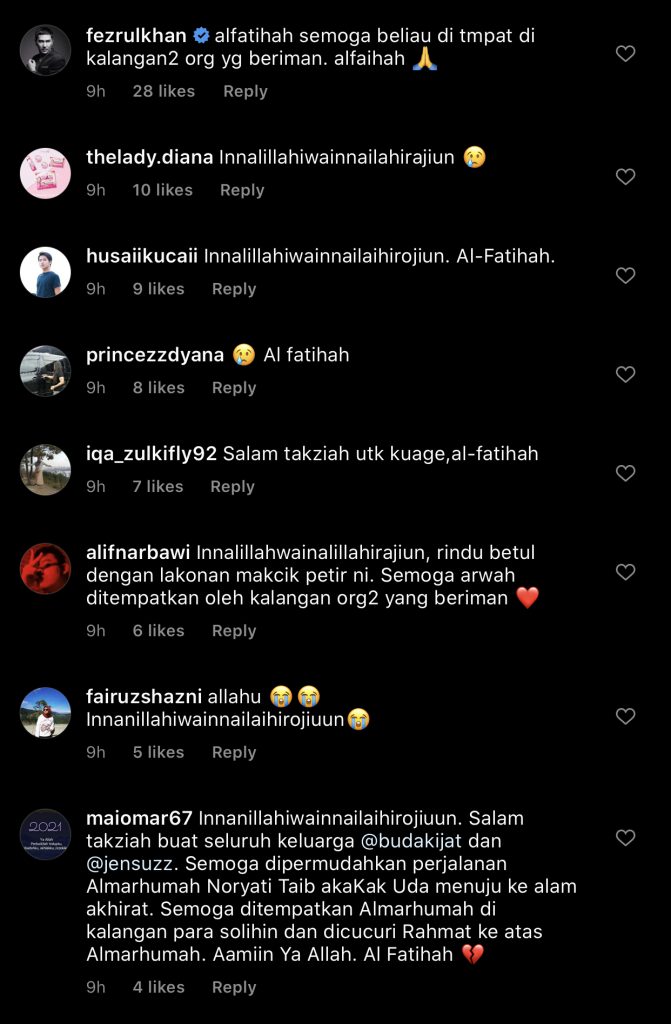The height and width of the screenshot is (1024, 671).
Task: Like fezrulkhan's comment with heart icon
Action: pos(625,54)
